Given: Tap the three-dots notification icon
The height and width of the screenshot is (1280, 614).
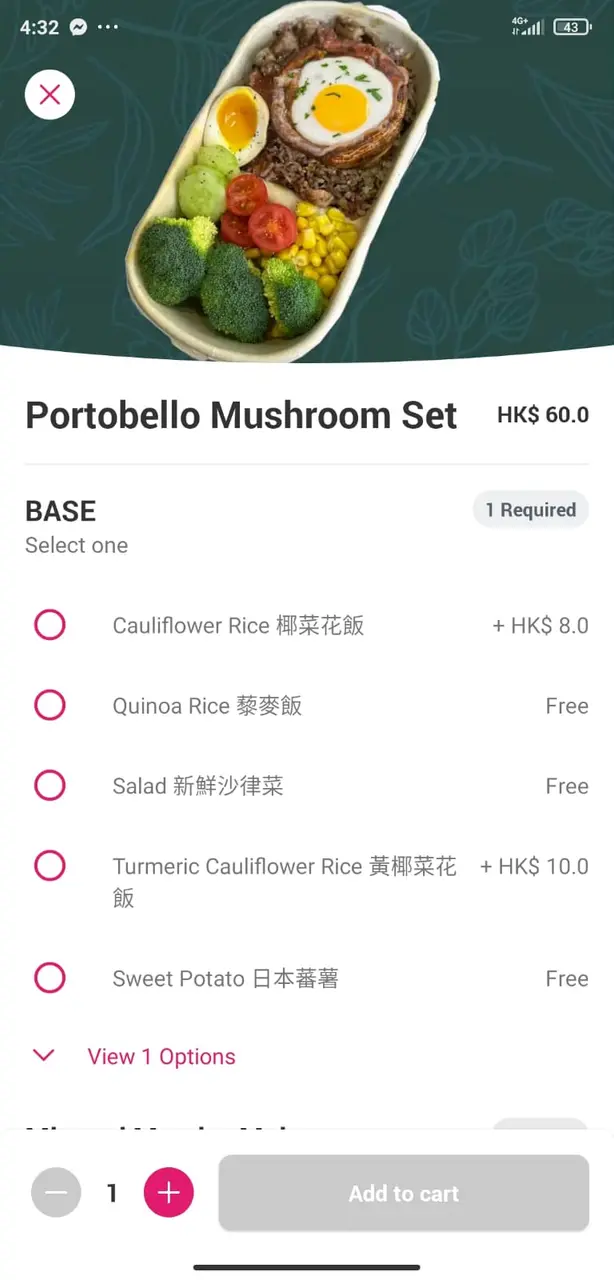Looking at the screenshot, I should 107,27.
